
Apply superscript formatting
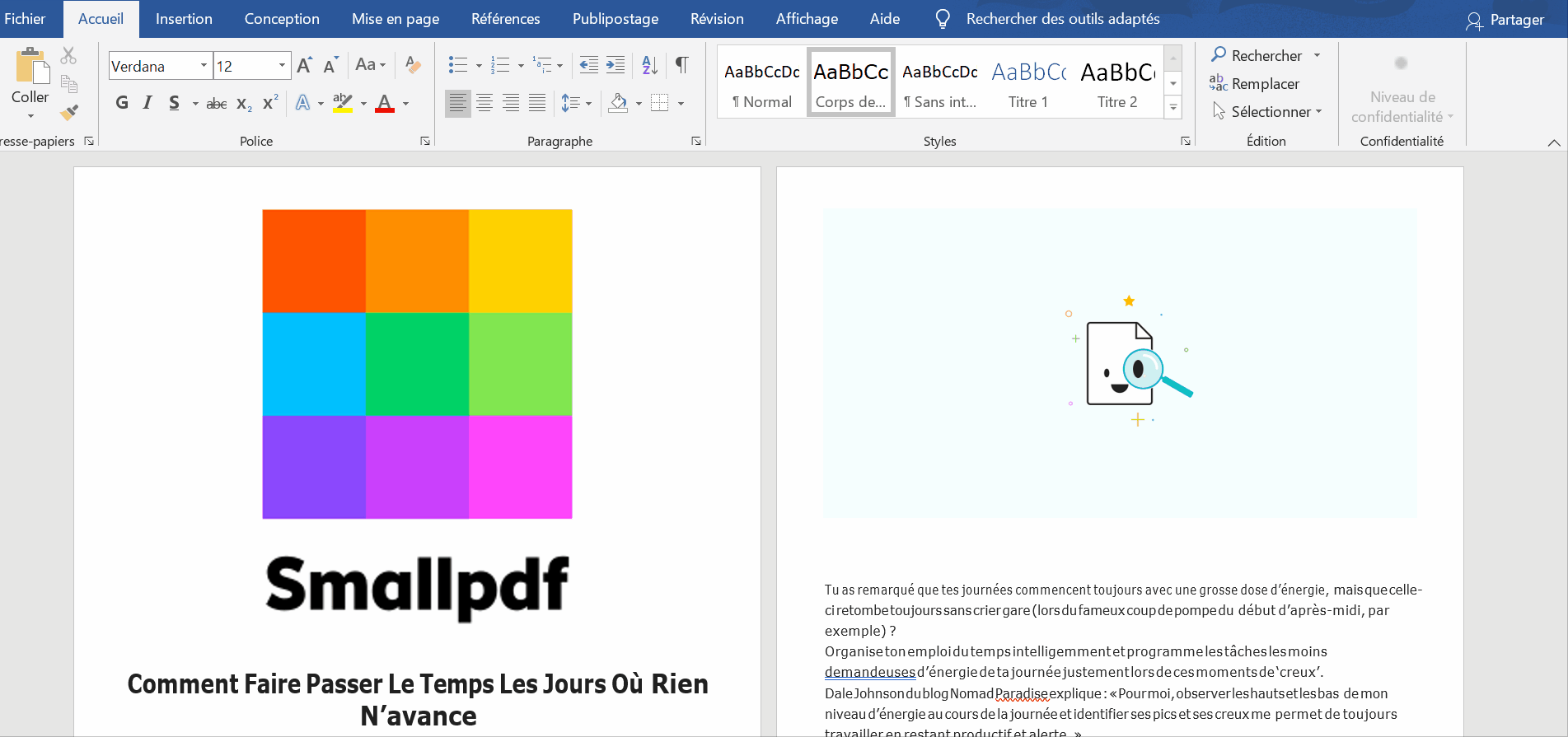[x=270, y=103]
